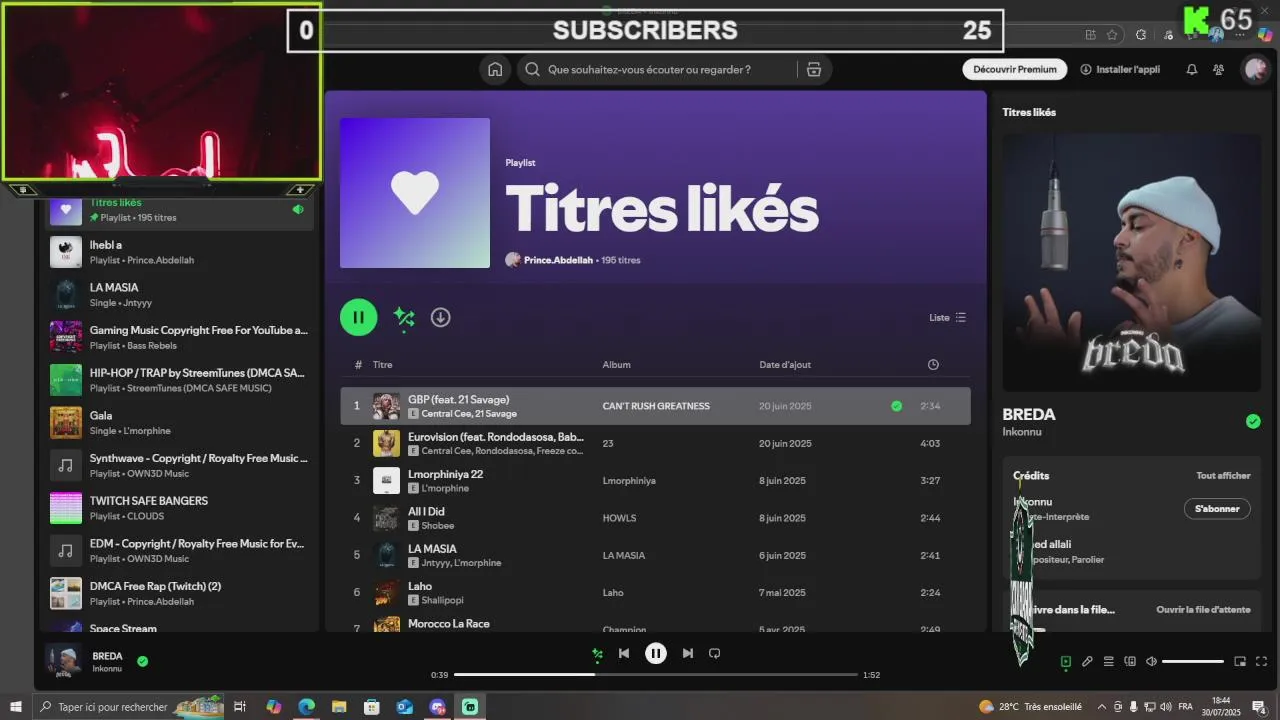This screenshot has height=720, width=1280.
Task: Open File Explorer from the taskbar
Action: [x=339, y=707]
